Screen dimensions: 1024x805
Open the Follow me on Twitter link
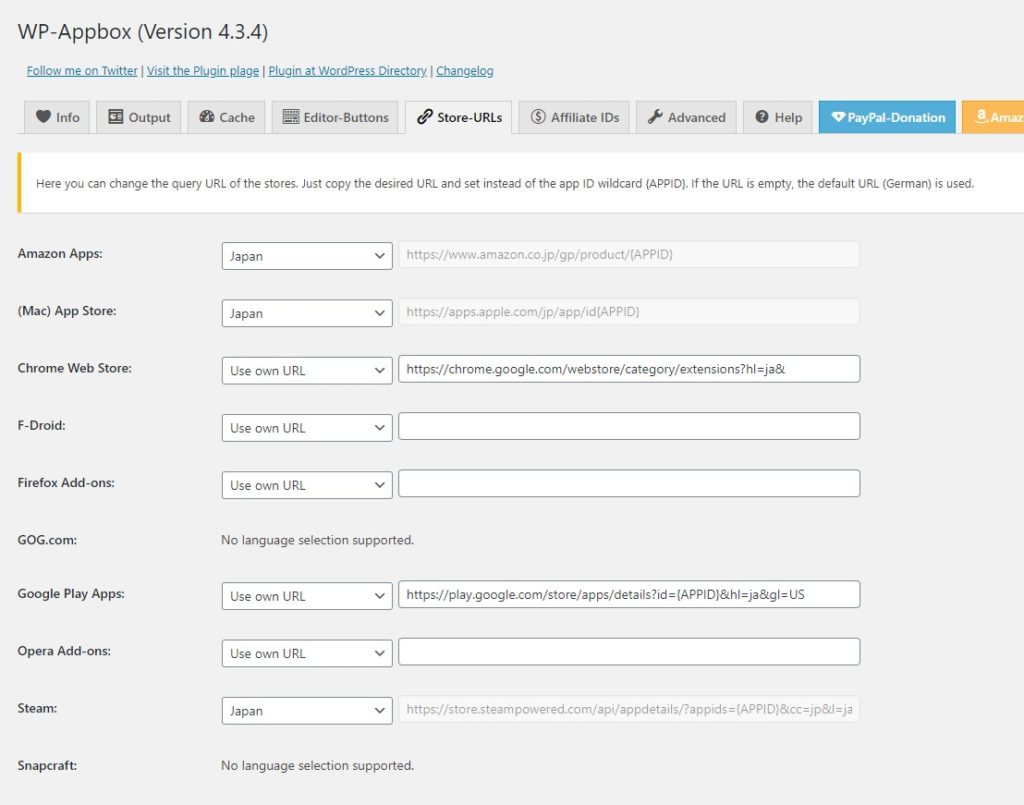coord(82,71)
